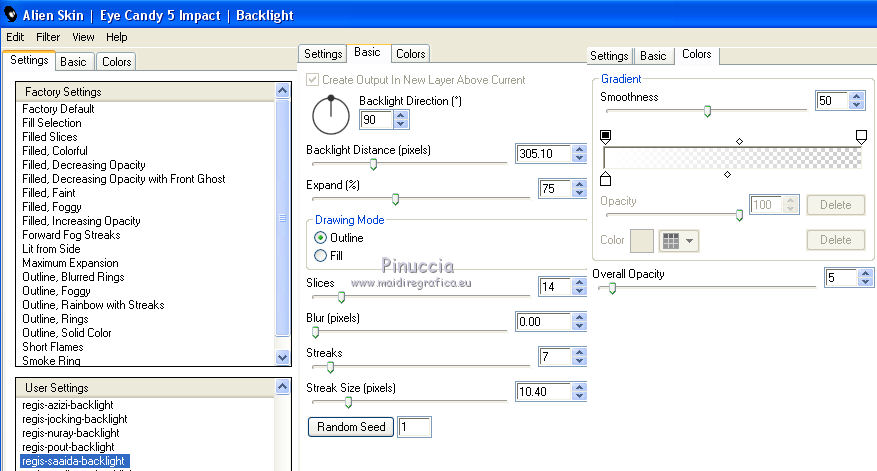The width and height of the screenshot is (877, 471).
Task: Click the Backlight Direction dial
Action: click(x=331, y=115)
